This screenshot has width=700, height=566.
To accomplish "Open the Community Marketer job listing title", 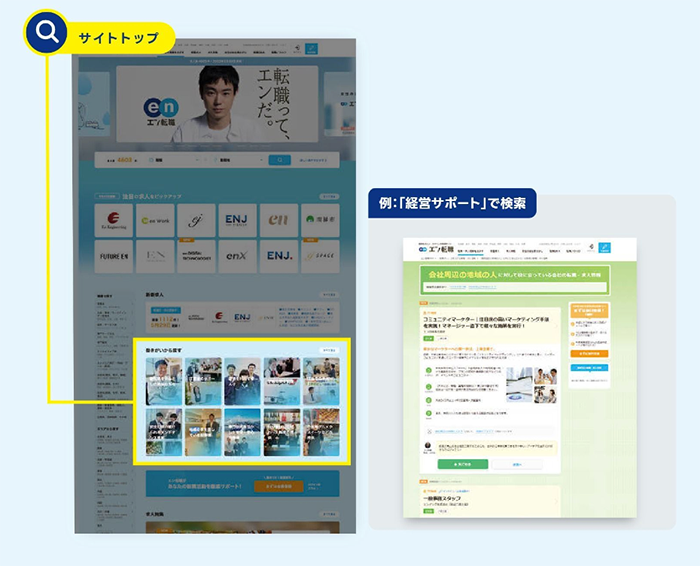I will click(x=486, y=323).
